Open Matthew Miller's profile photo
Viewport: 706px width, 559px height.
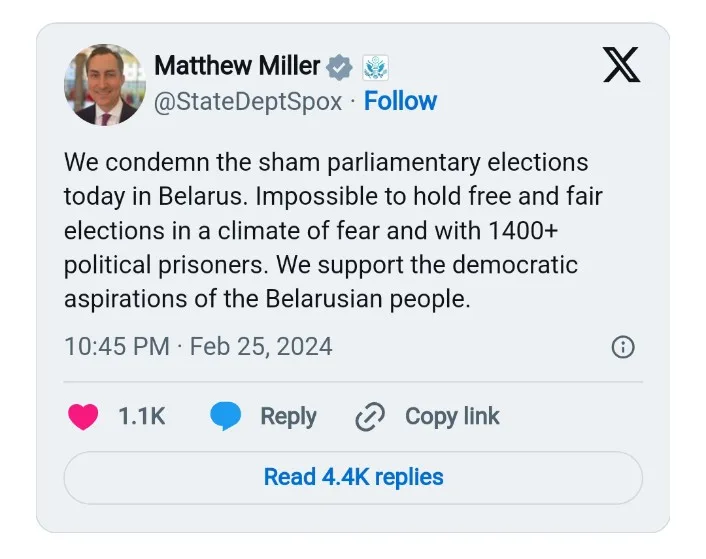tap(105, 84)
